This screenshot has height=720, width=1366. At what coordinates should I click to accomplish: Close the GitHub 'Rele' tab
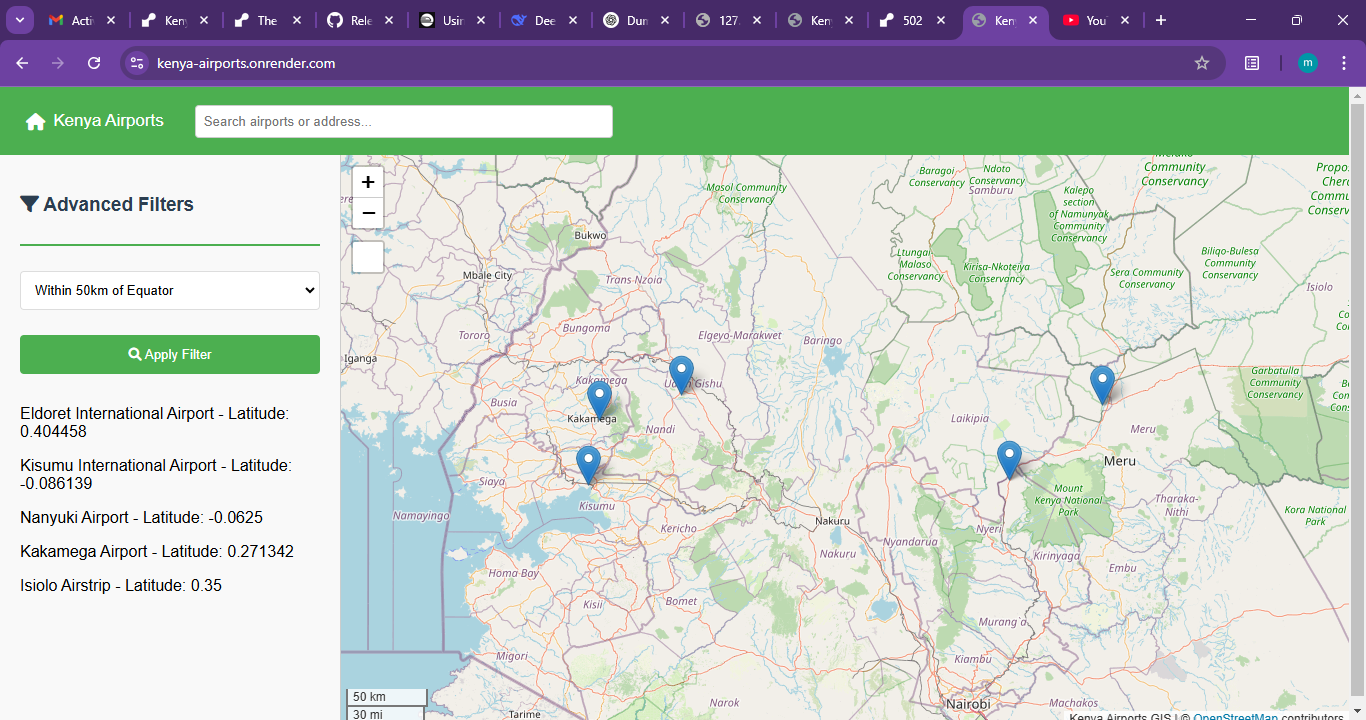[x=389, y=20]
